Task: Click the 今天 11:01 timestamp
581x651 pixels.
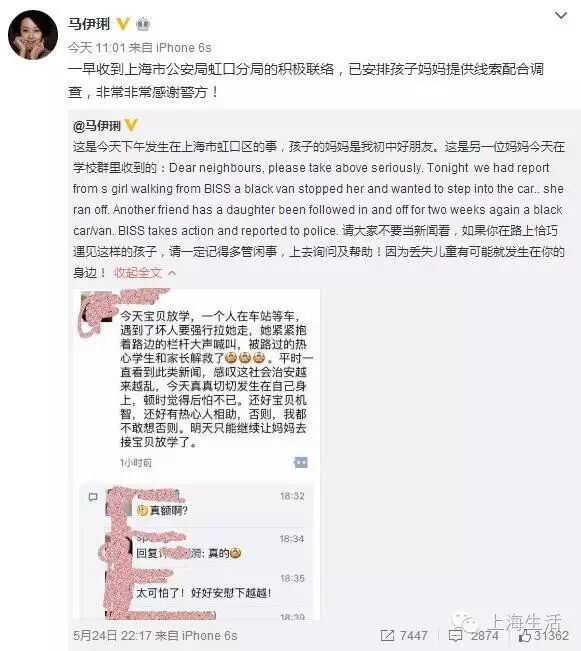Action: (x=96, y=48)
